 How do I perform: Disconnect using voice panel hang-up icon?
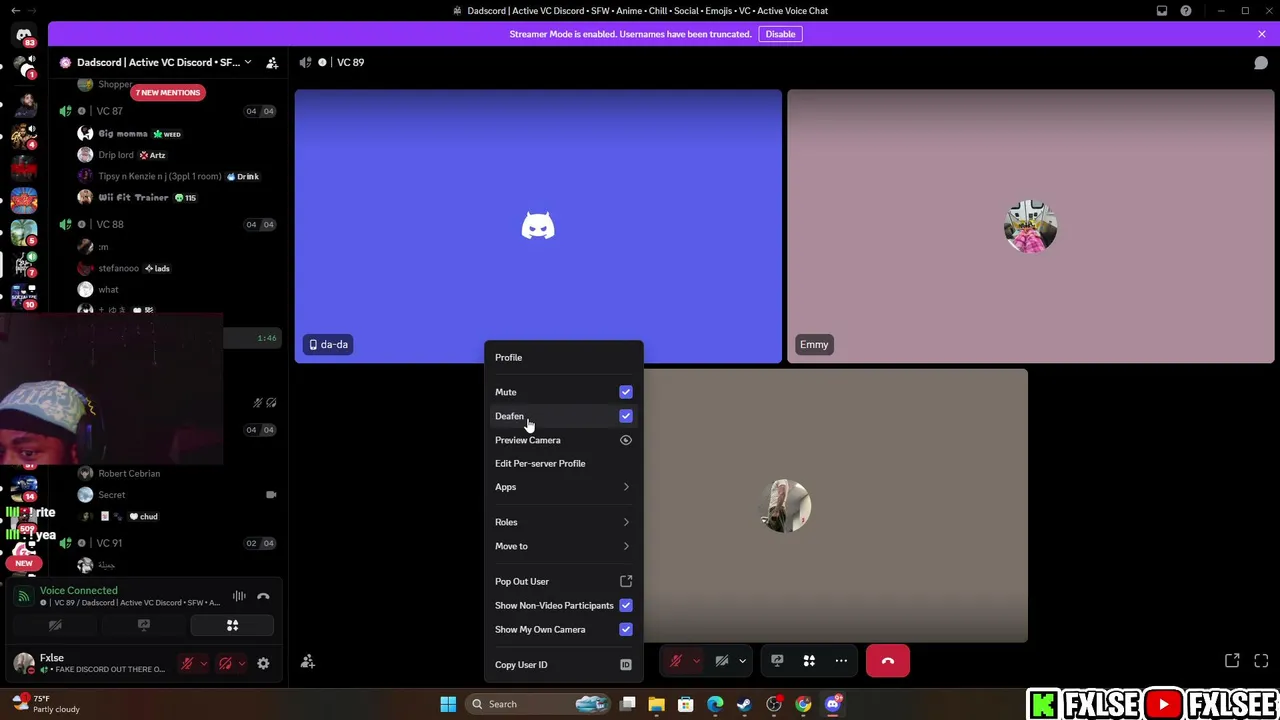tap(263, 596)
